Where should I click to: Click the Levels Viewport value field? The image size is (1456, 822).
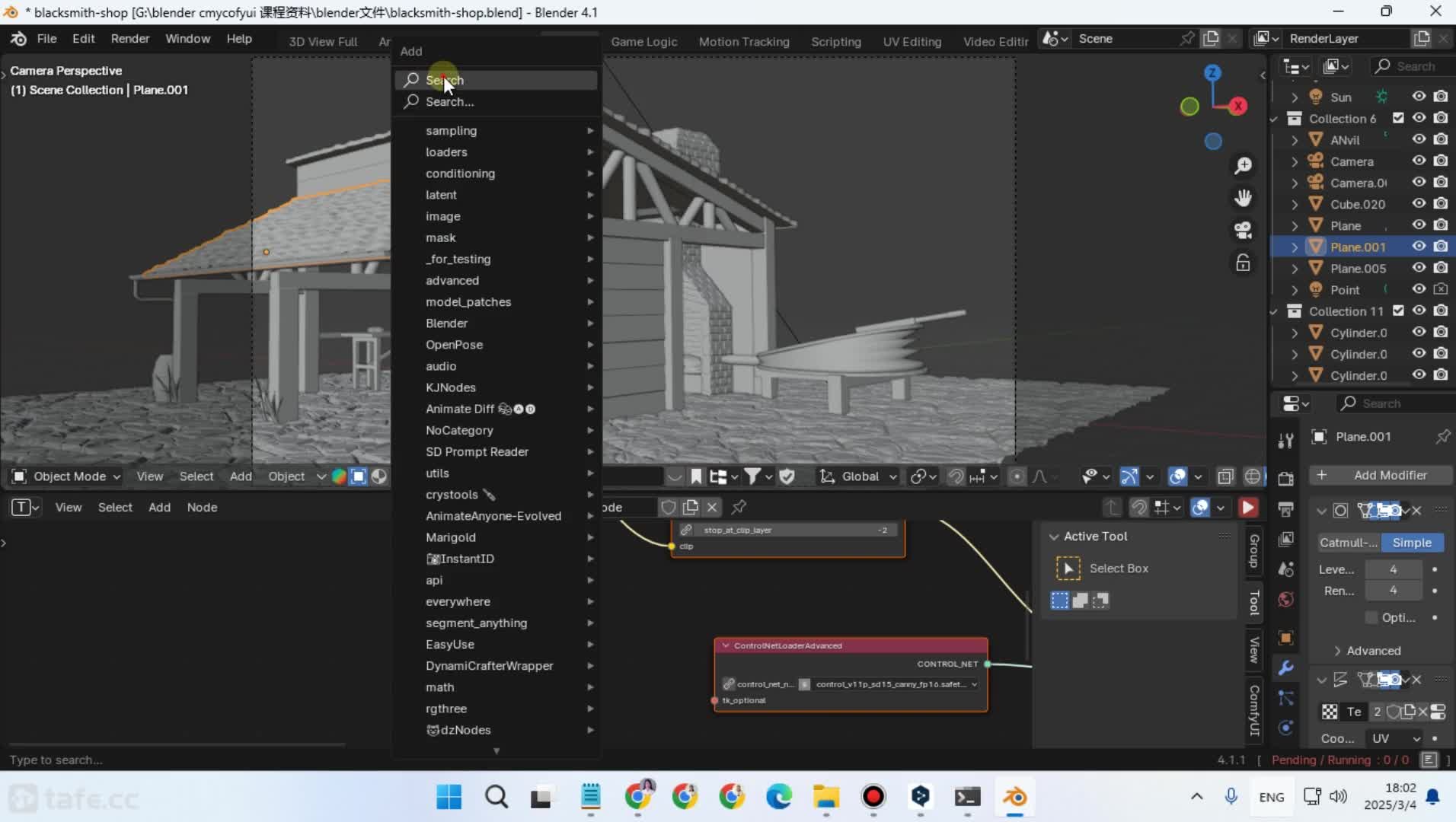(x=1393, y=569)
